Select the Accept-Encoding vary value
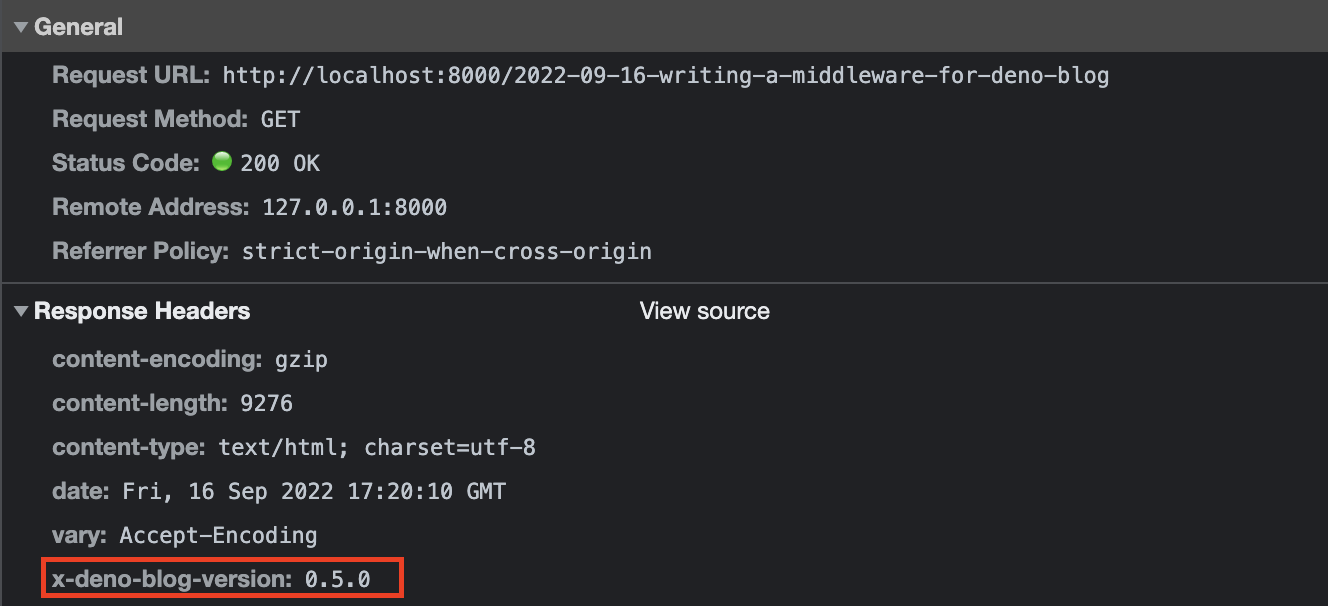The image size is (1328, 606). coord(218,535)
